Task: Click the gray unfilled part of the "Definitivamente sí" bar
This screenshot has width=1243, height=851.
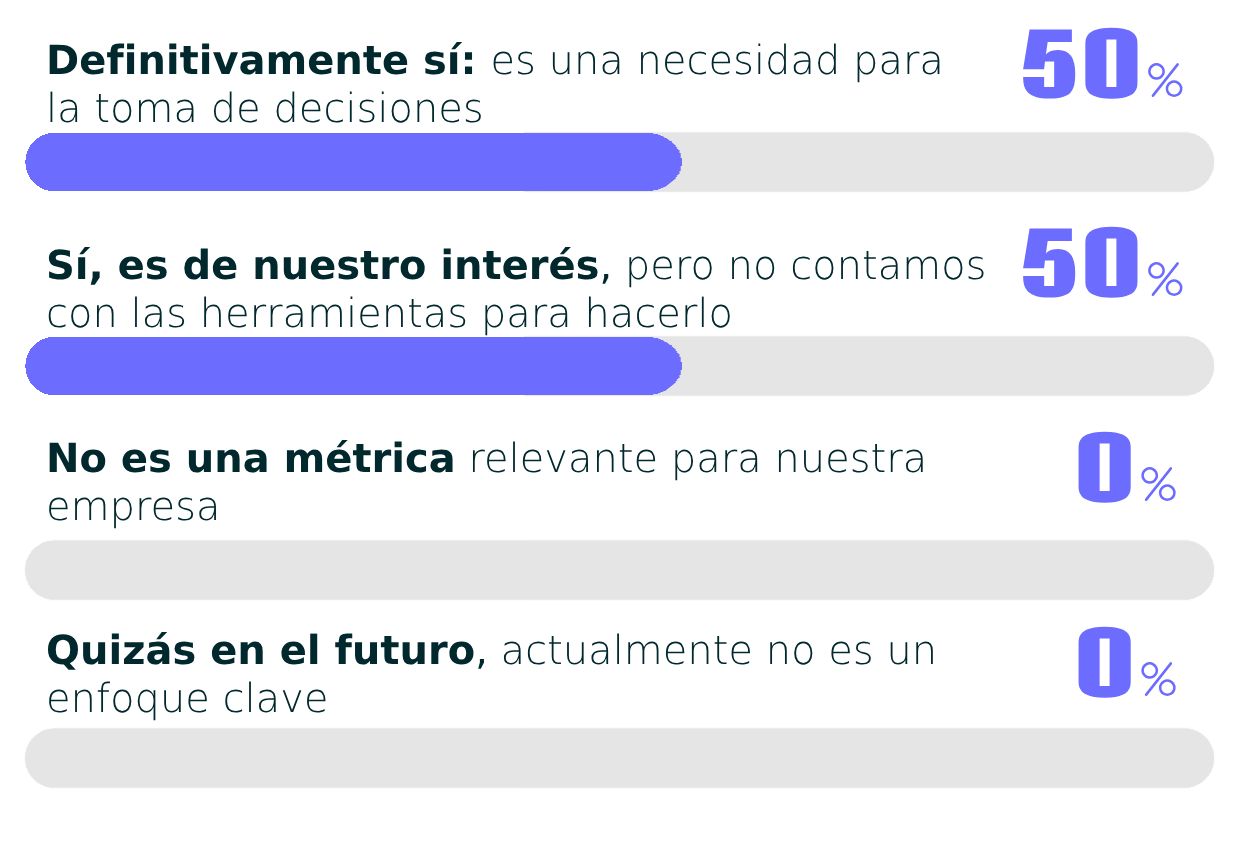Action: [948, 162]
